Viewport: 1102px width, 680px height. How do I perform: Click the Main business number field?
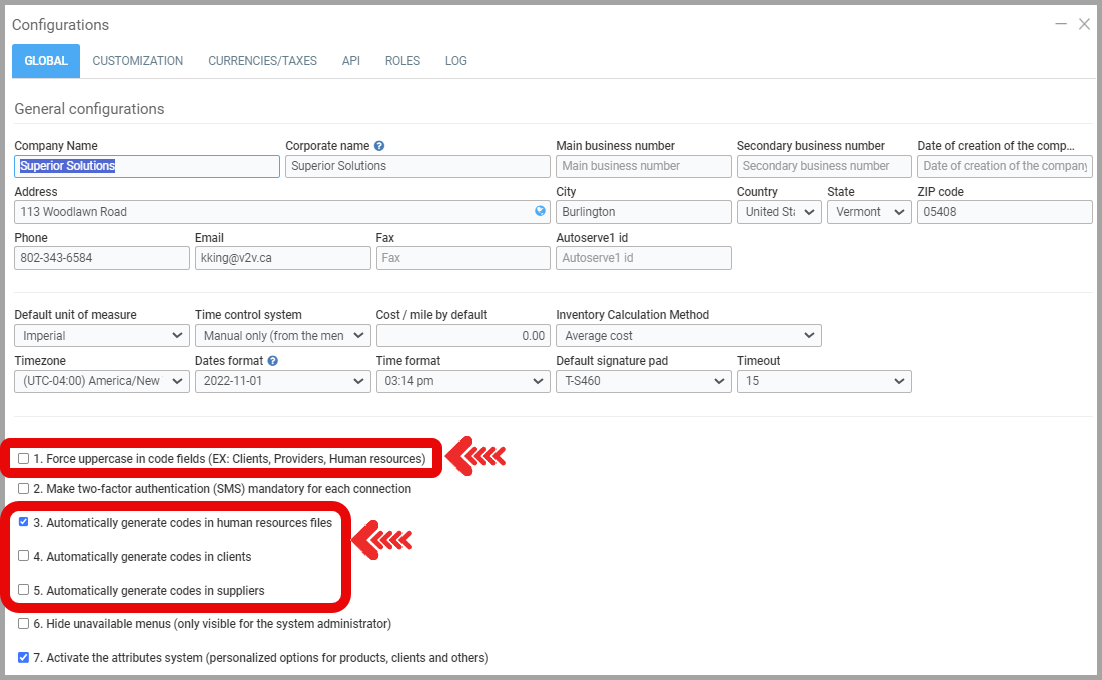pyautogui.click(x=643, y=166)
